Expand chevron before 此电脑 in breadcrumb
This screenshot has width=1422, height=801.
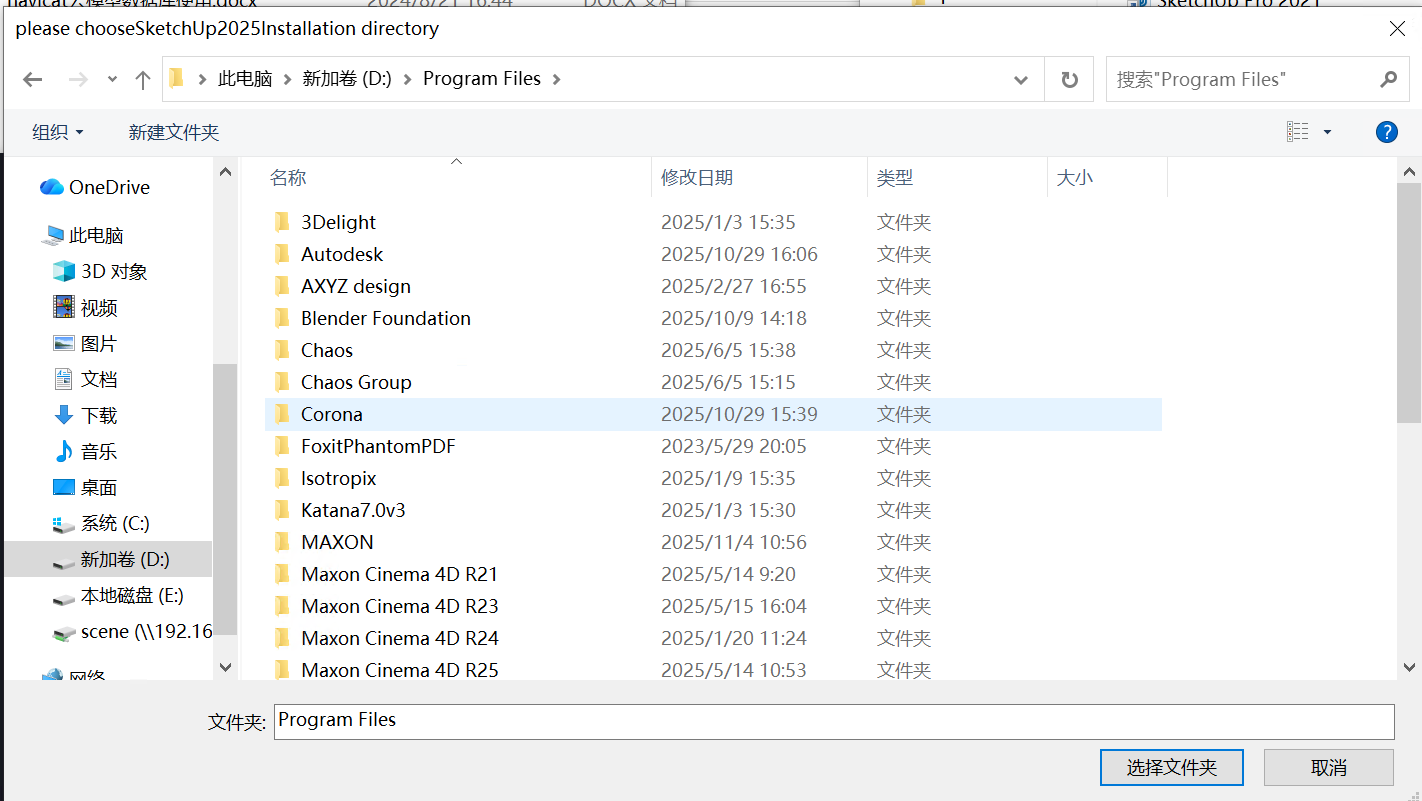203,79
